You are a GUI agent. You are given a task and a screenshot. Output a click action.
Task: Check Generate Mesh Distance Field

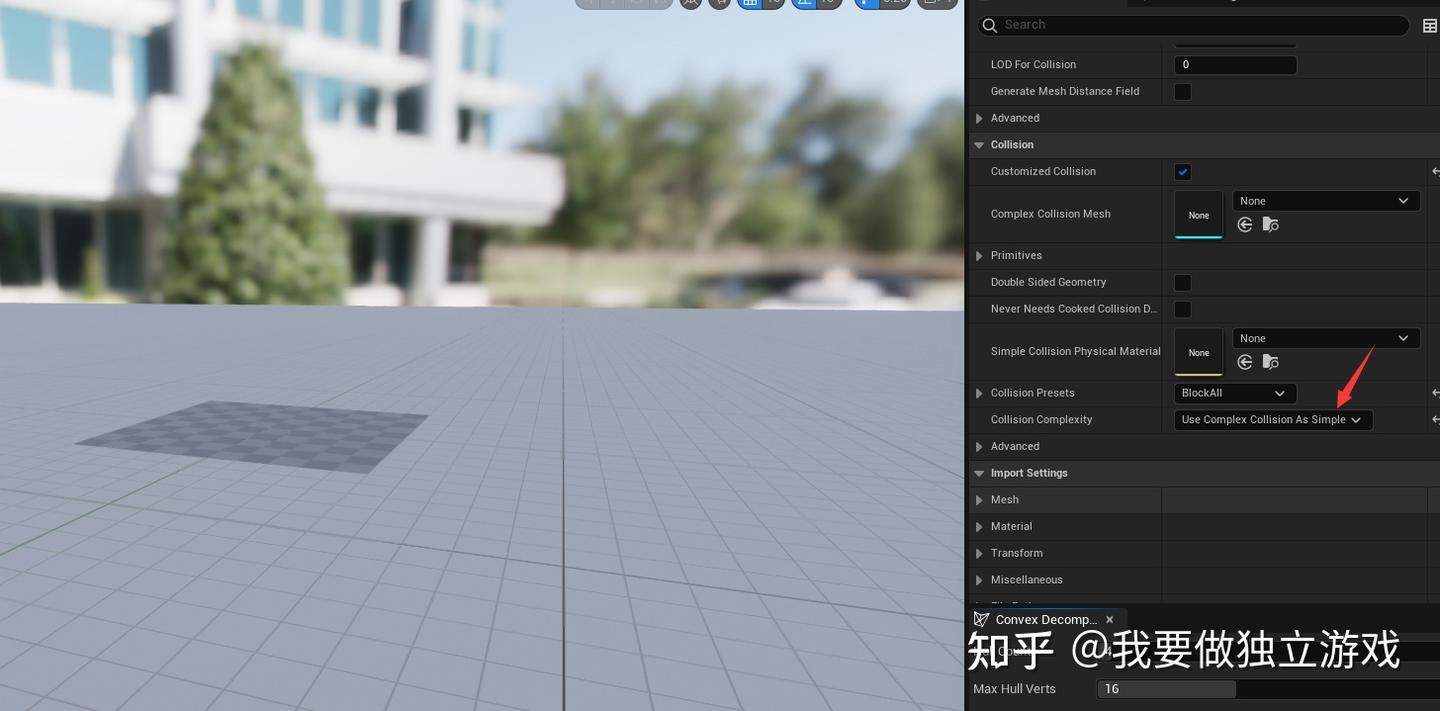1182,91
